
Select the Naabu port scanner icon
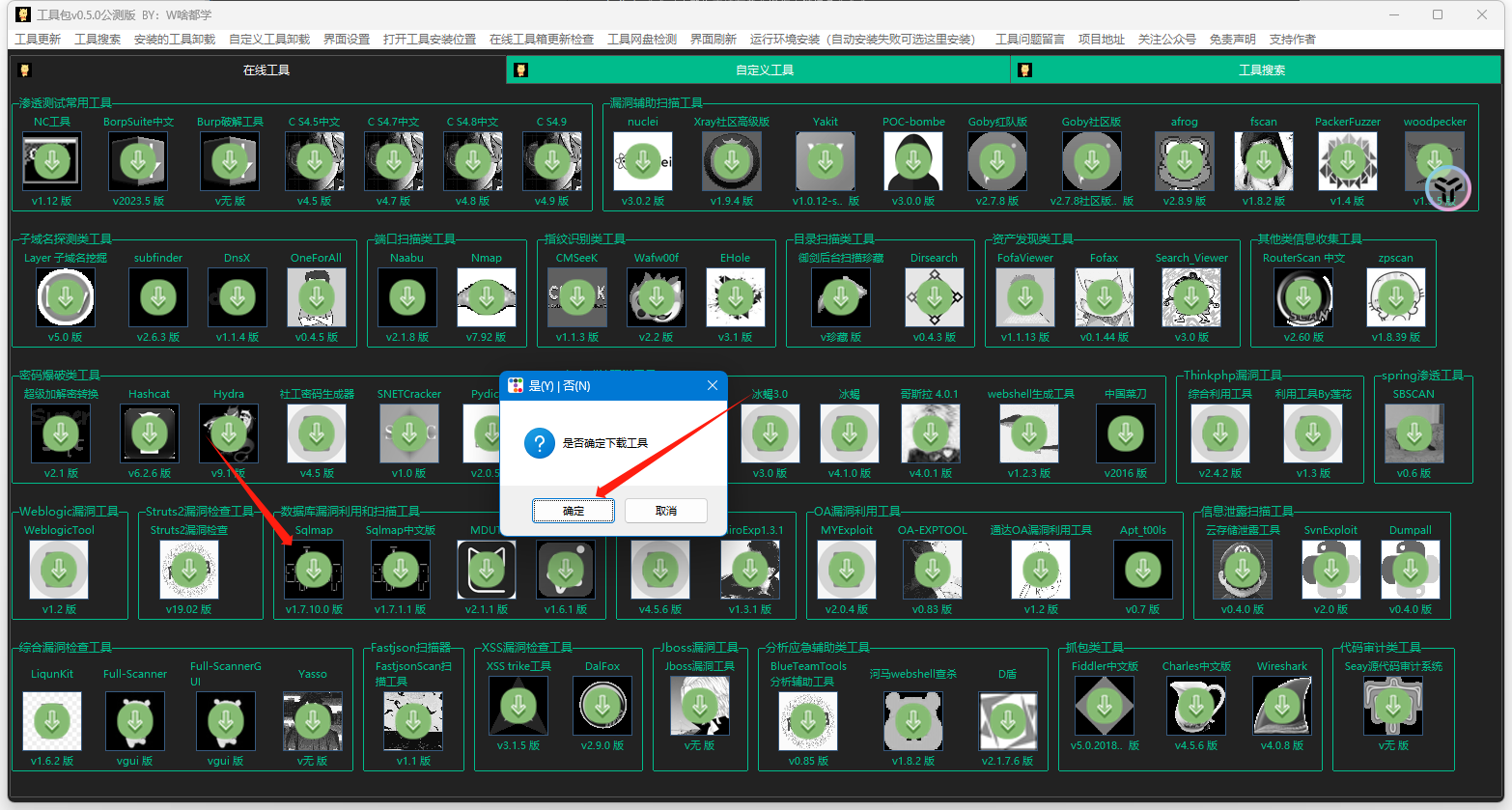pyautogui.click(x=407, y=297)
